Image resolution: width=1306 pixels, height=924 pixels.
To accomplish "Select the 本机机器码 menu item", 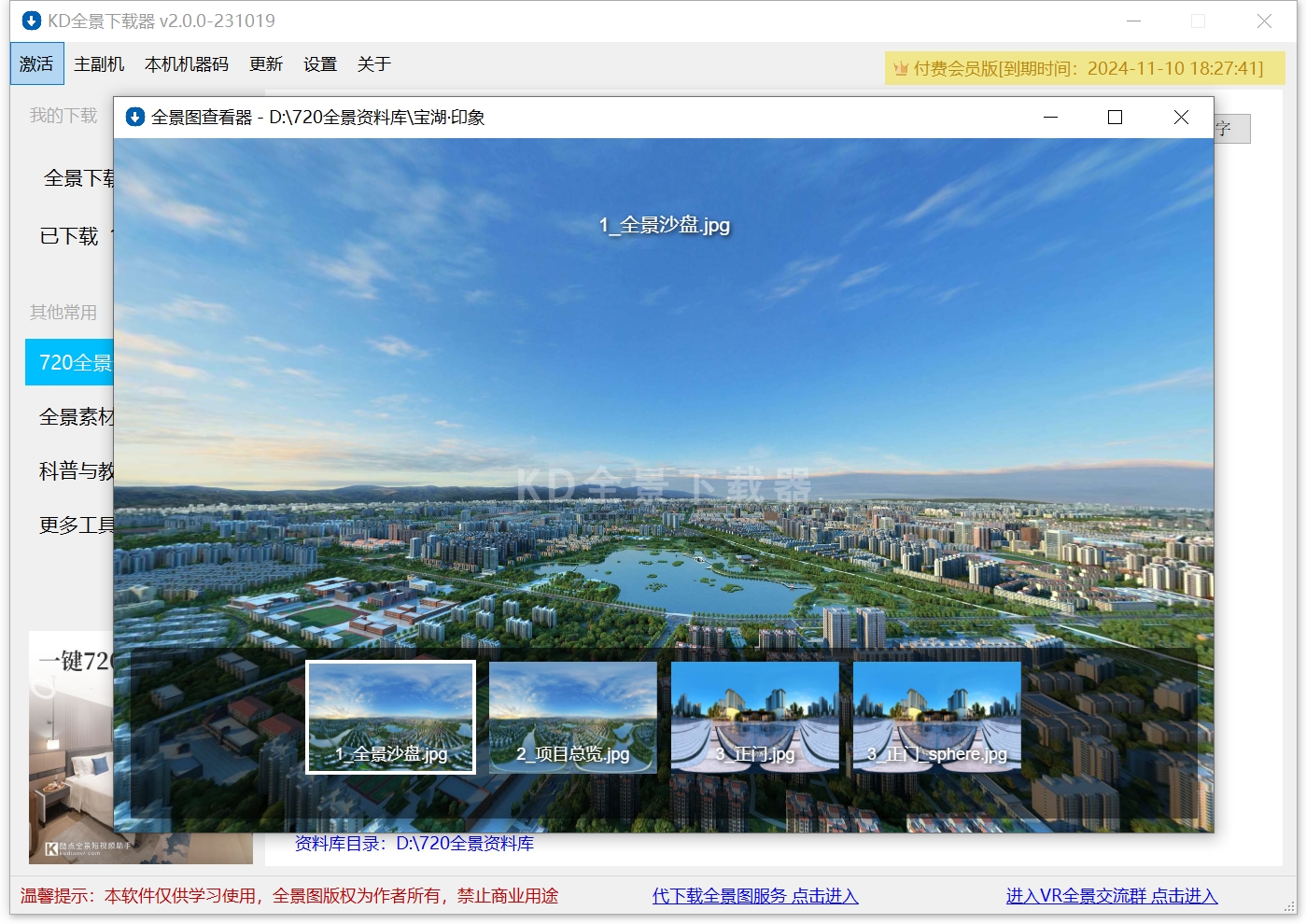I will [187, 63].
